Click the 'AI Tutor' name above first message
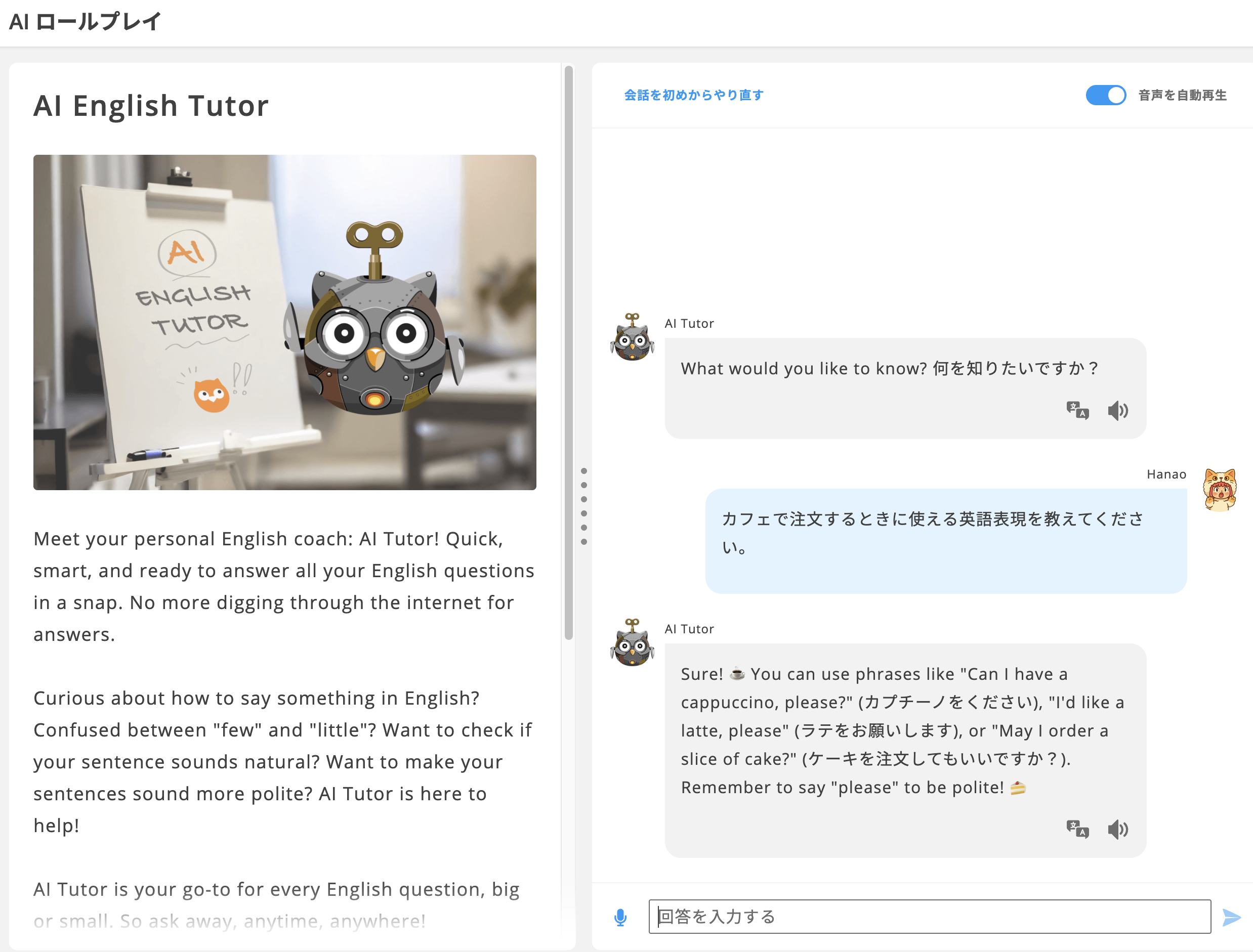This screenshot has height=952, width=1253. (689, 324)
